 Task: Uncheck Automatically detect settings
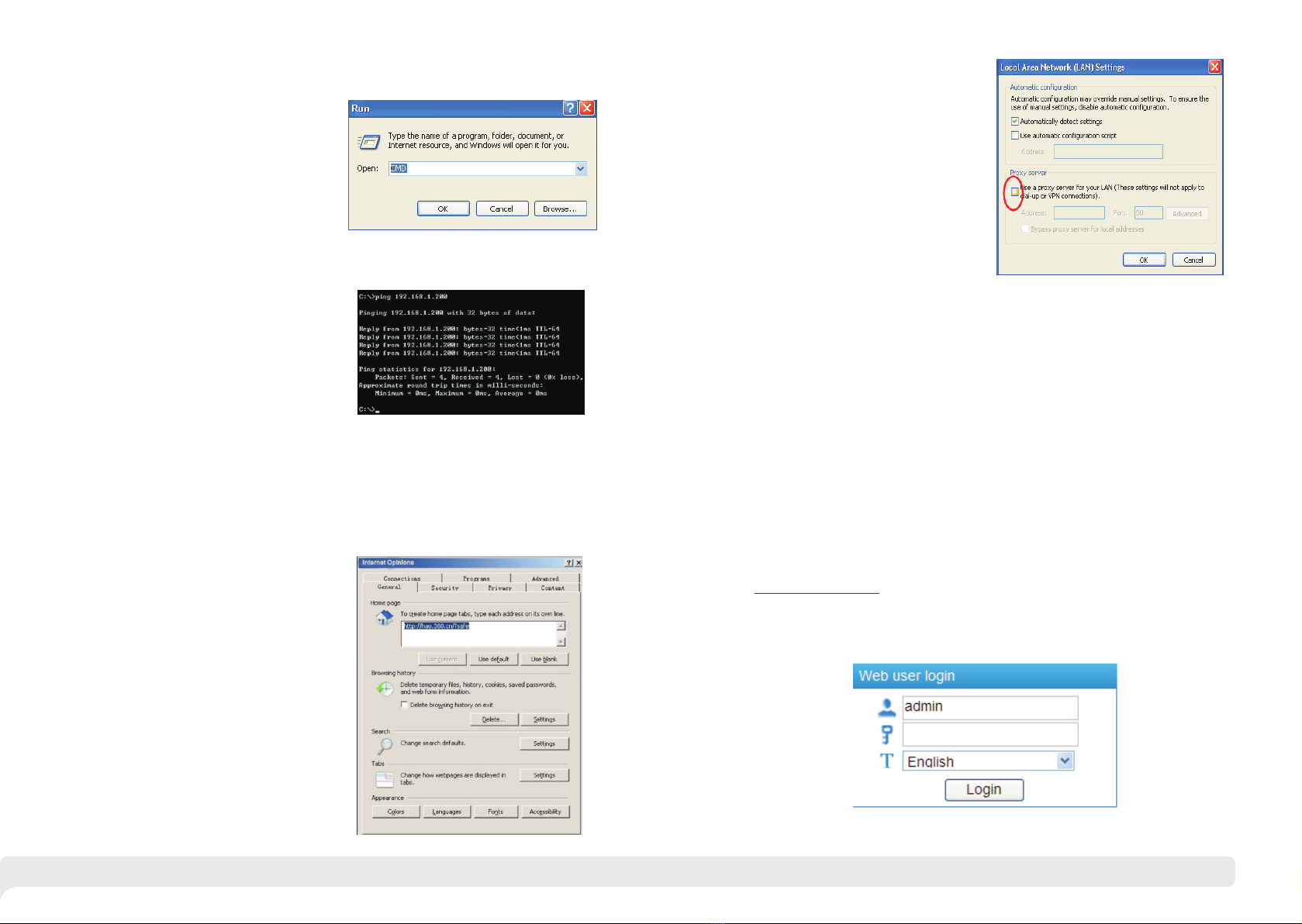click(1014, 122)
